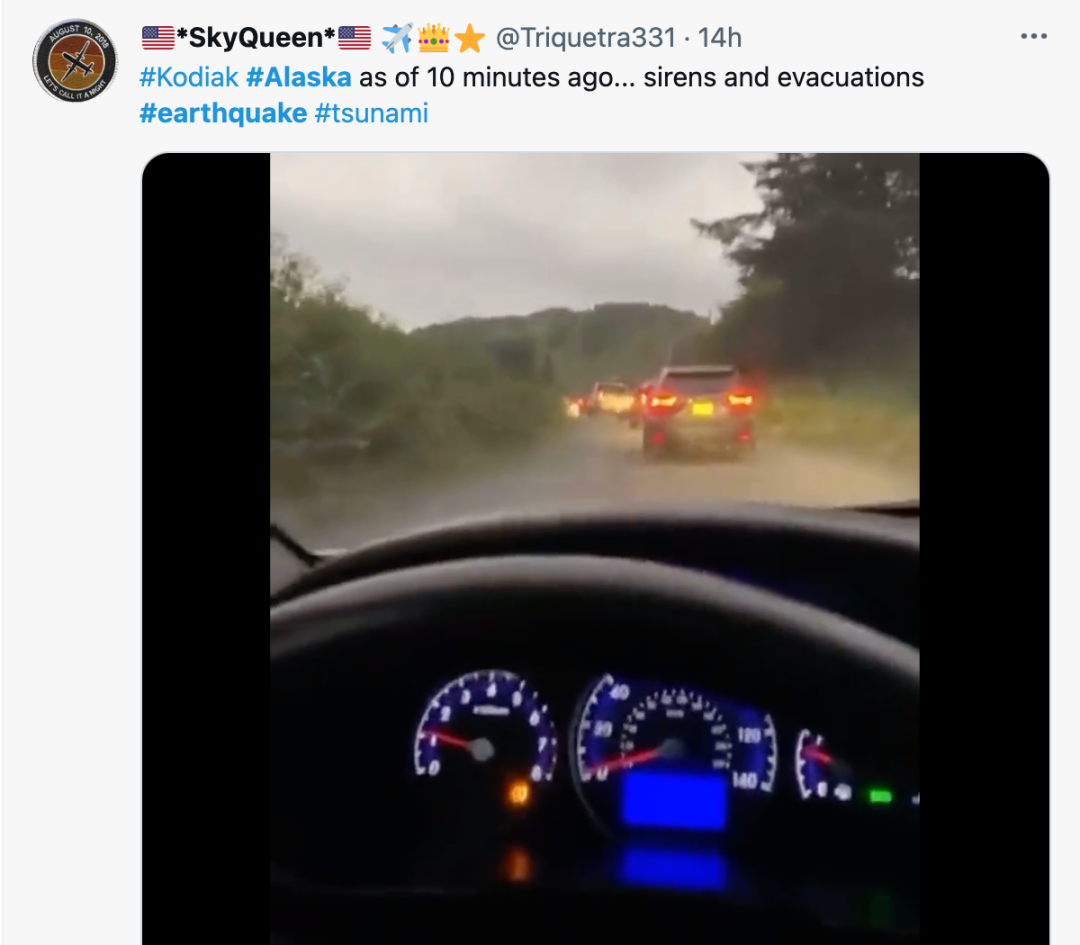Follow the #Alaska hashtag
This screenshot has height=945, width=1080.
coord(299,77)
